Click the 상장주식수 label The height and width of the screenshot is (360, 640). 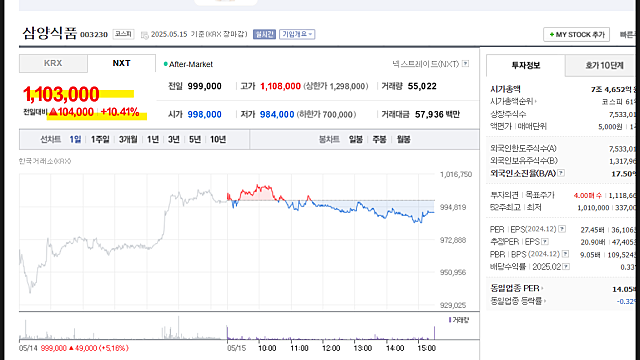point(508,114)
